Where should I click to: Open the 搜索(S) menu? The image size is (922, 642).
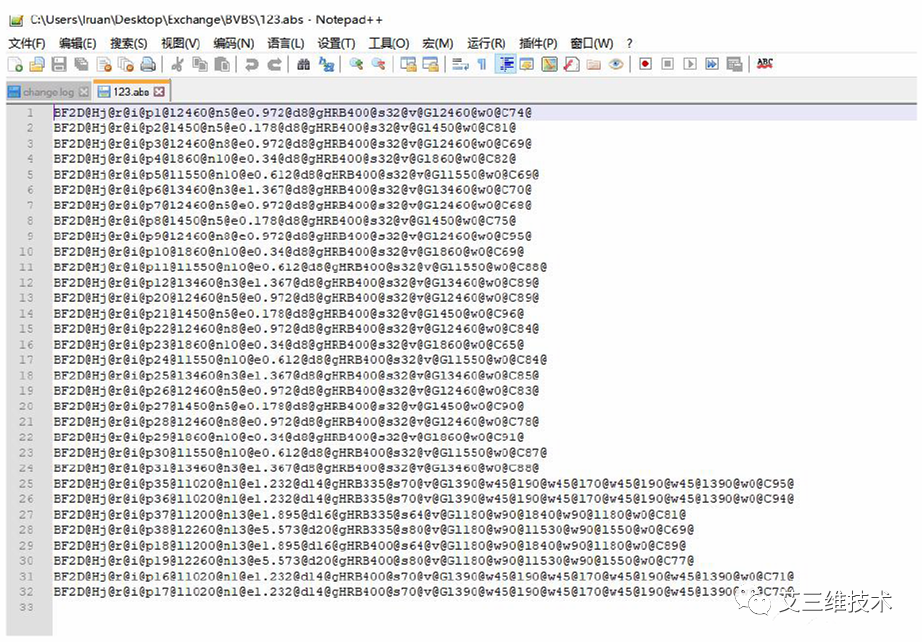point(129,44)
